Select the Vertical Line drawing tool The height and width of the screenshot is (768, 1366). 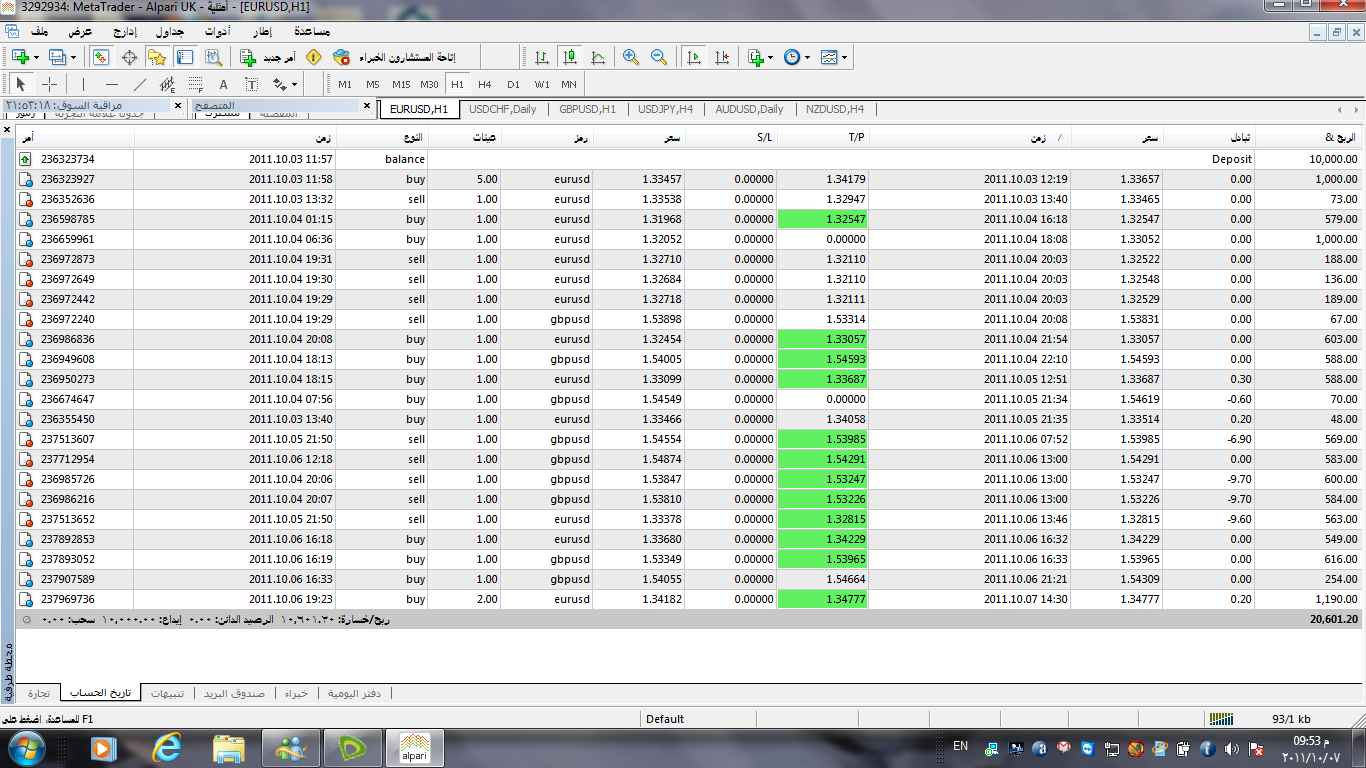[x=83, y=84]
